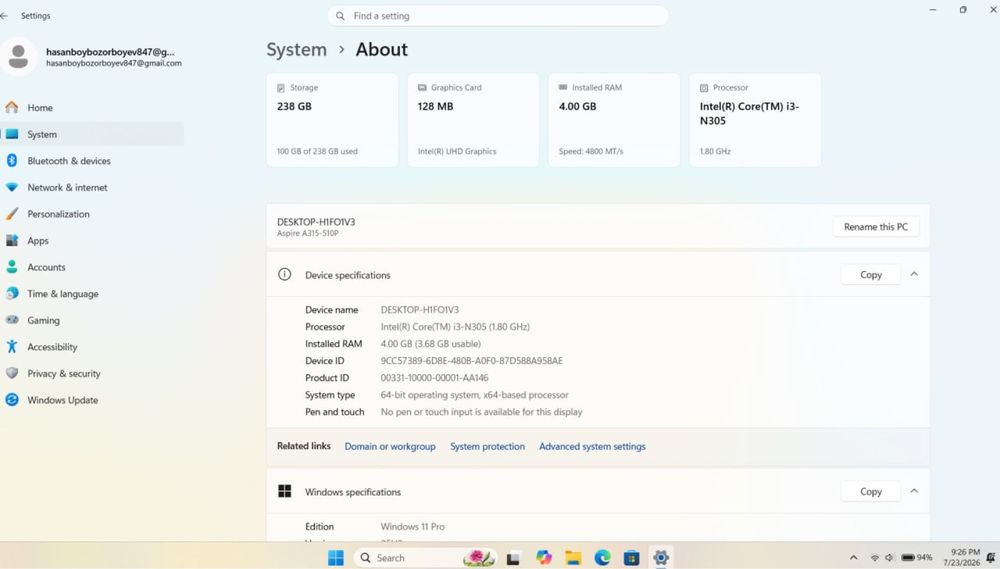Screen dimensions: 1000x569
Task: Open the Processor i3-N305 card
Action: coord(755,120)
